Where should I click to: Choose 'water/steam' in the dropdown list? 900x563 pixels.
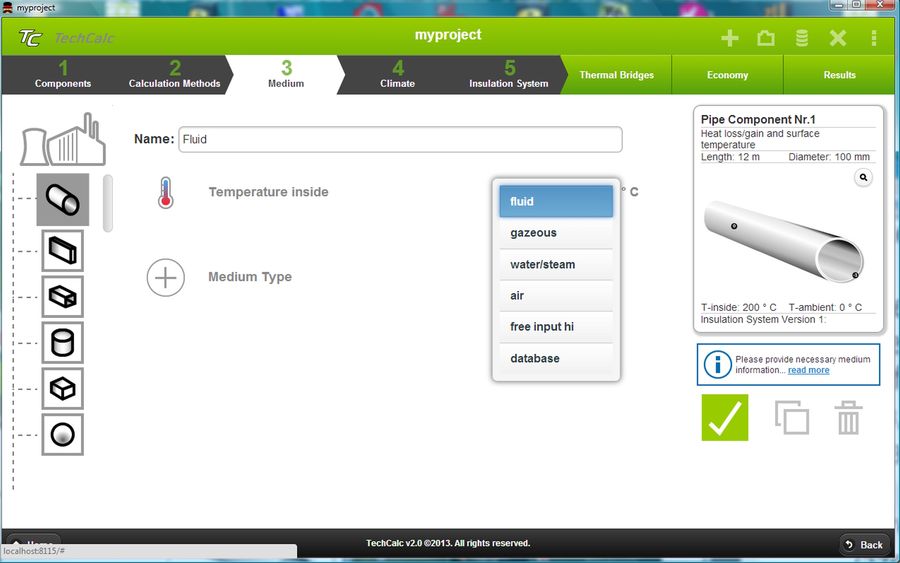coord(556,265)
